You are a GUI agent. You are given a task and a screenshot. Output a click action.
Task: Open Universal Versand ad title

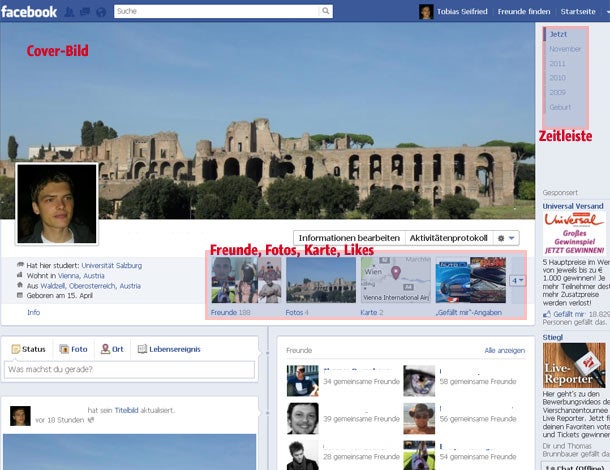[573, 206]
